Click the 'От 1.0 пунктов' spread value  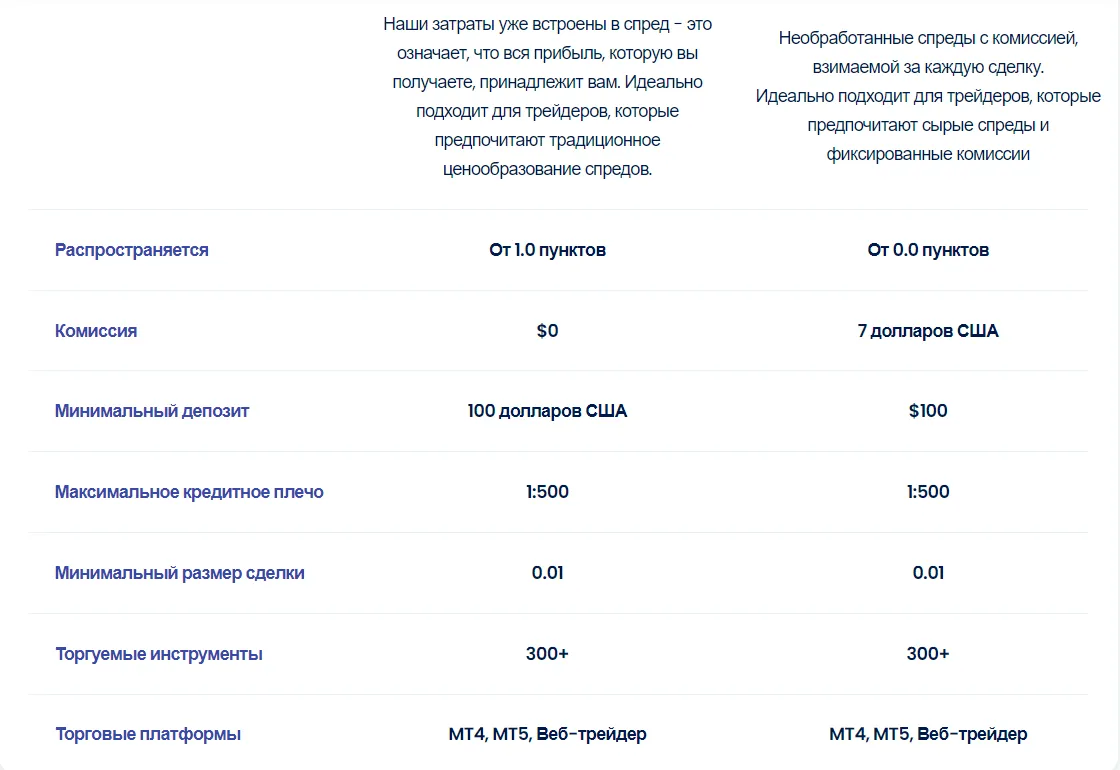coord(547,250)
